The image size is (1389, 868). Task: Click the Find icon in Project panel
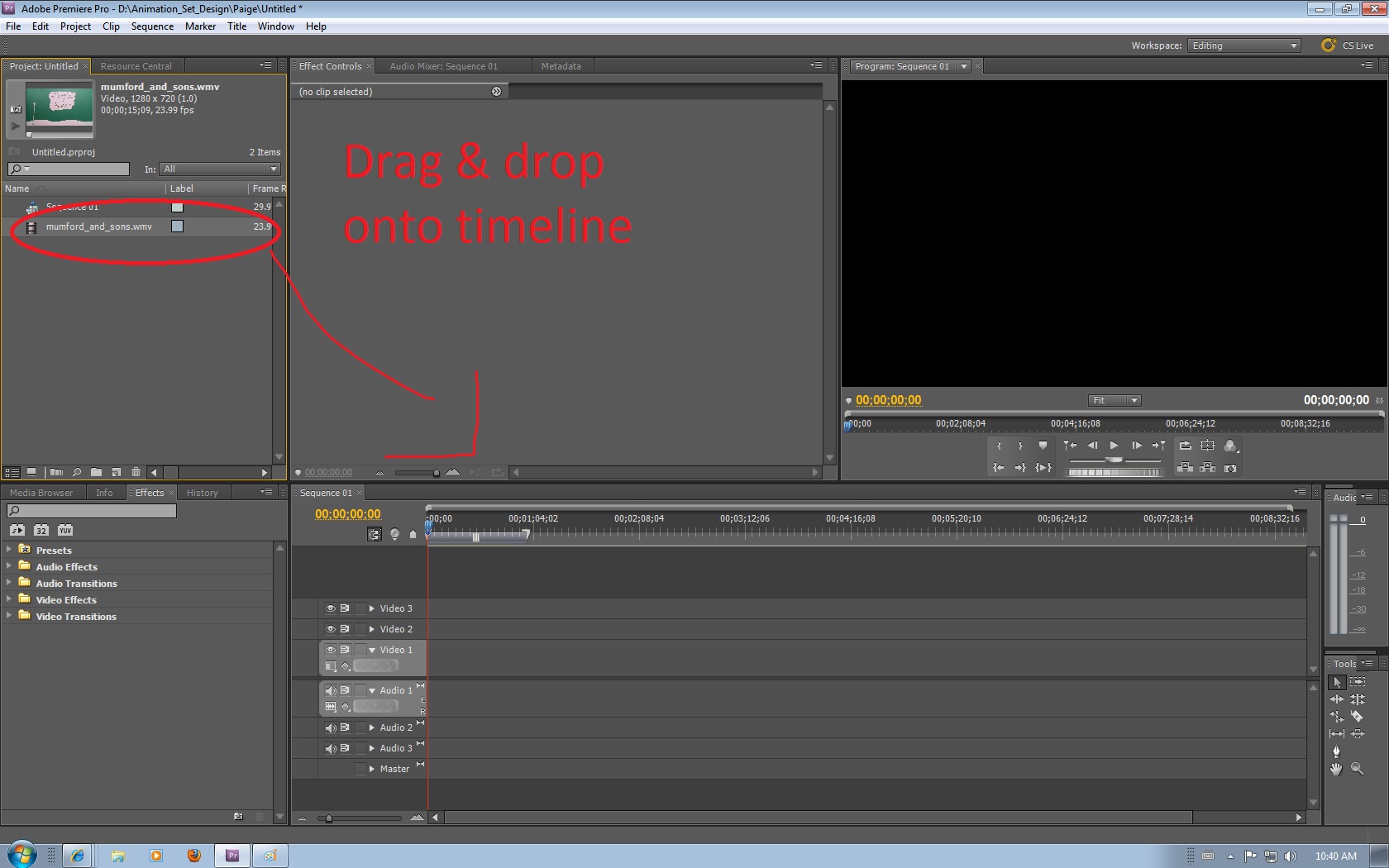click(77, 472)
